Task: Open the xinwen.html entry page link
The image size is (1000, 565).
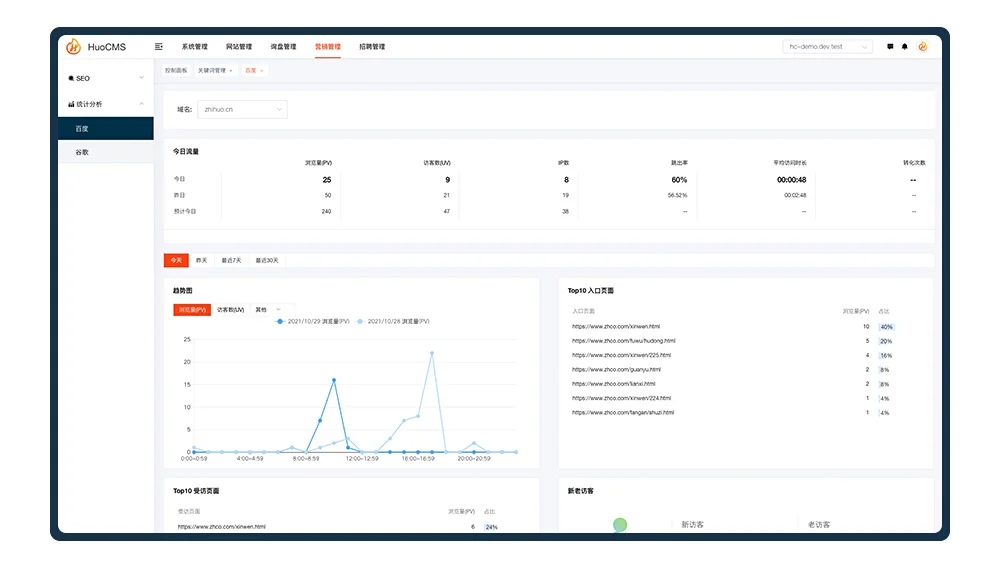Action: coord(616,327)
